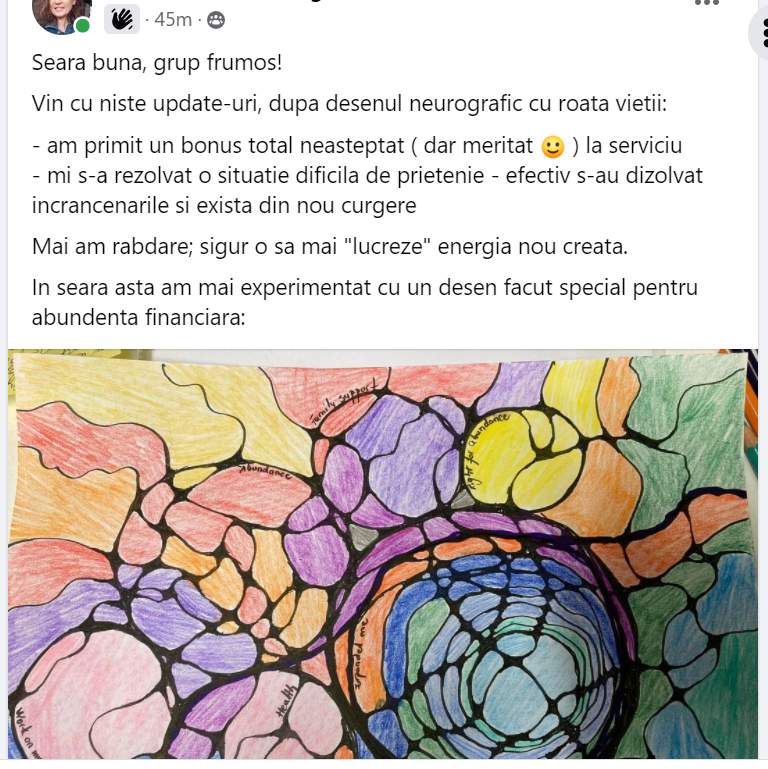Open the 45m timestamp link

(173, 20)
